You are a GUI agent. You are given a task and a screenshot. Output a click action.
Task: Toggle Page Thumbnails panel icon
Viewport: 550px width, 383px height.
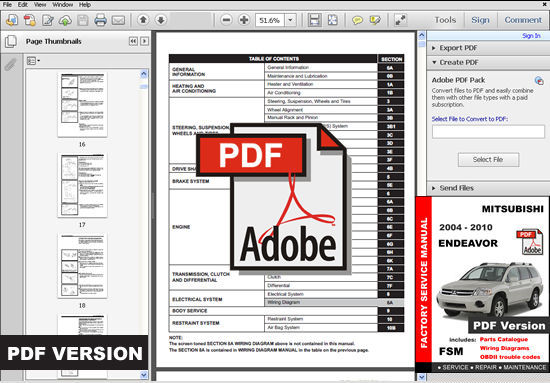(11, 41)
